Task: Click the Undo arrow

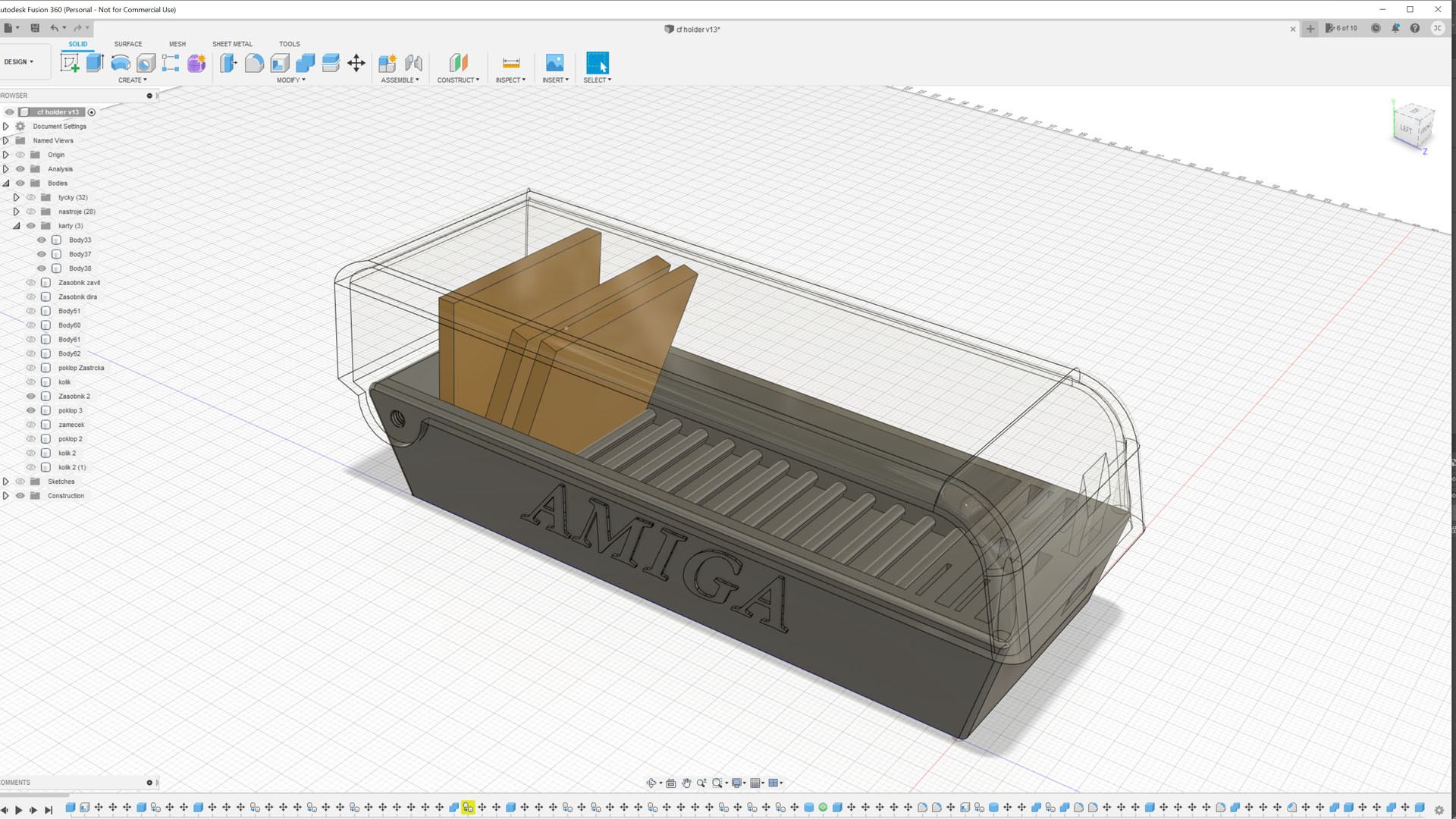Action: (54, 28)
